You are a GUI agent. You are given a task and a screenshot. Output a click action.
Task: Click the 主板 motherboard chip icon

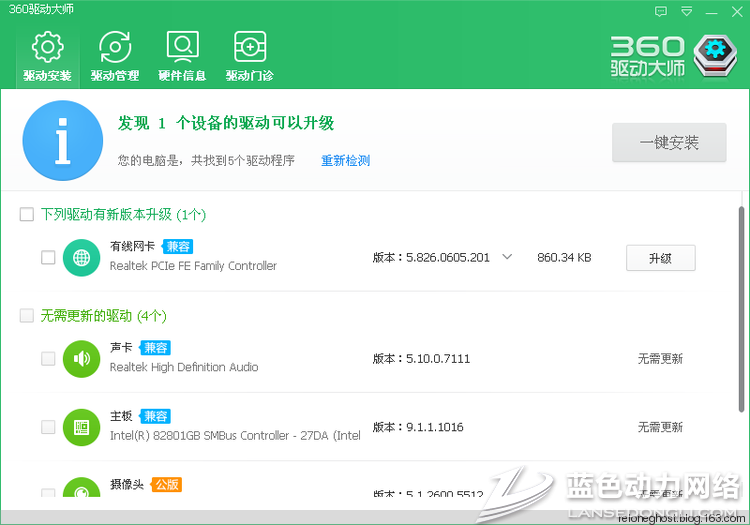(81, 427)
